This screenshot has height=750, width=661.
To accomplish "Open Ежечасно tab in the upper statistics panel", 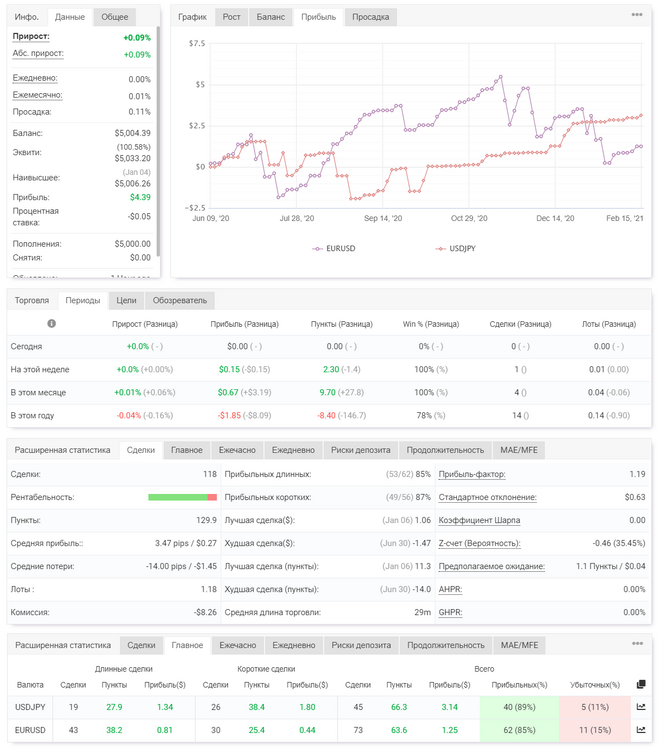I will pyautogui.click(x=237, y=450).
